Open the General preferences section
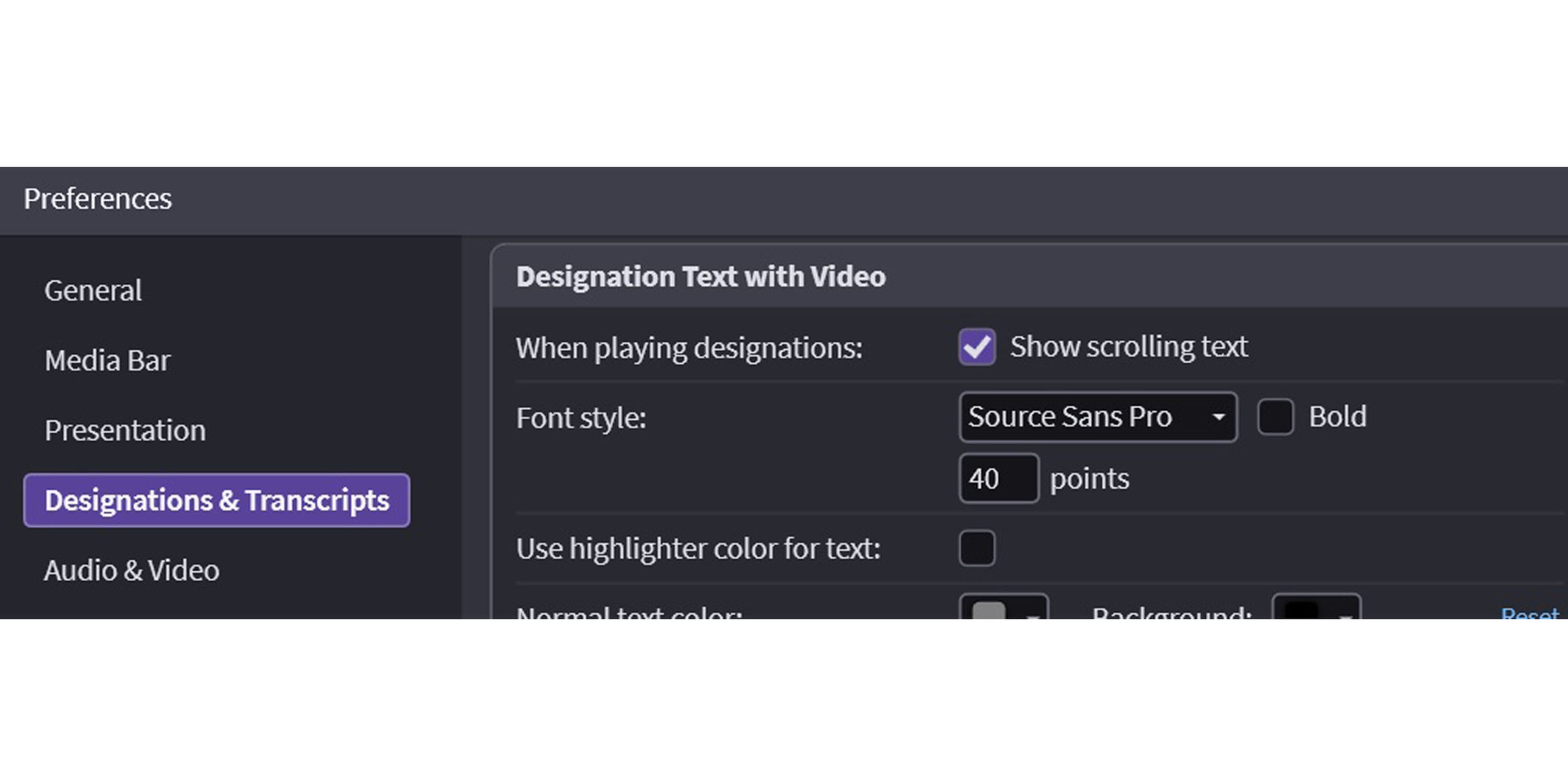Image resolution: width=1568 pixels, height=784 pixels. click(93, 291)
